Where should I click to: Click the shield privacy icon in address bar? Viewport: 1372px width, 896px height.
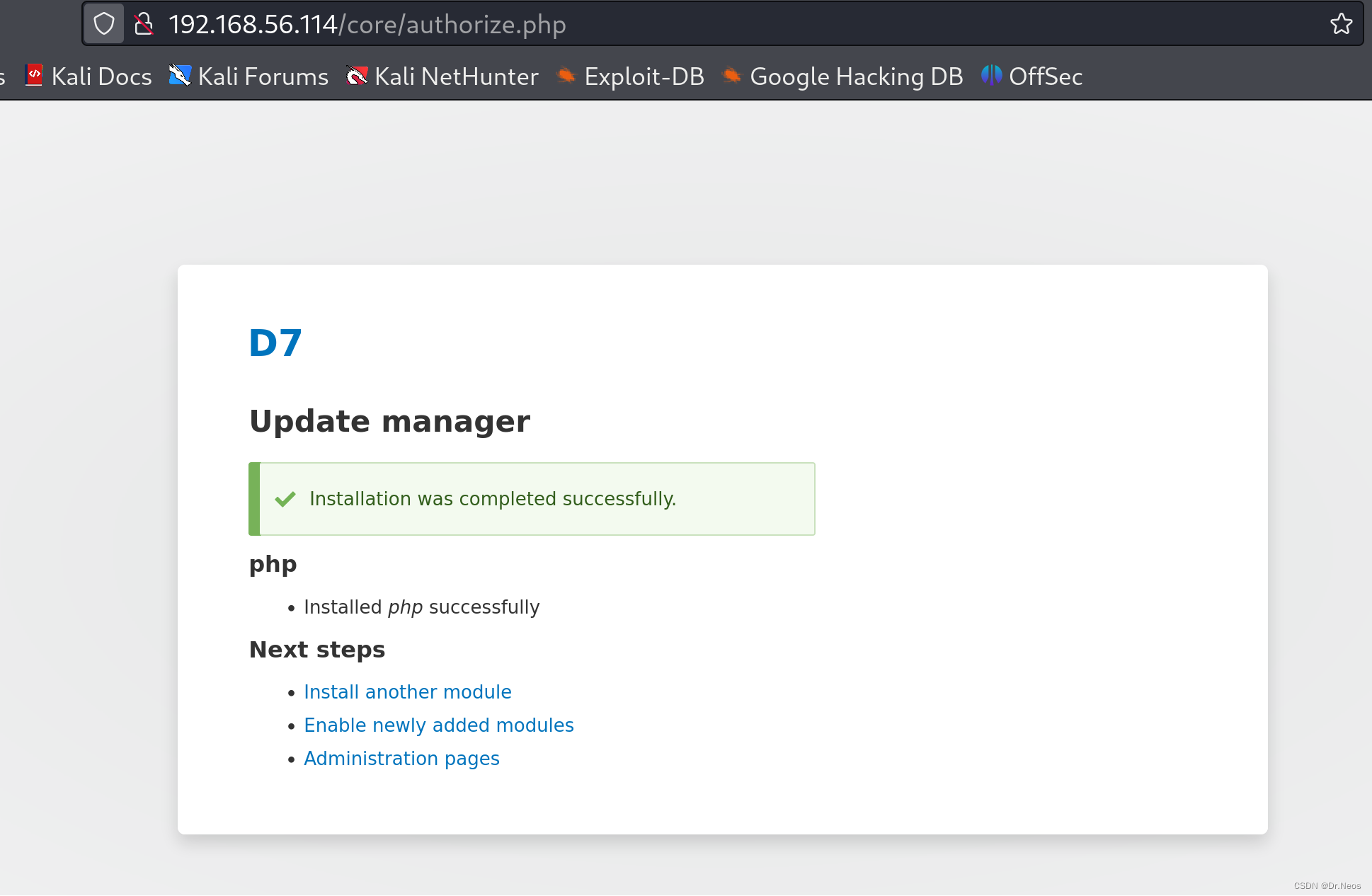(105, 24)
